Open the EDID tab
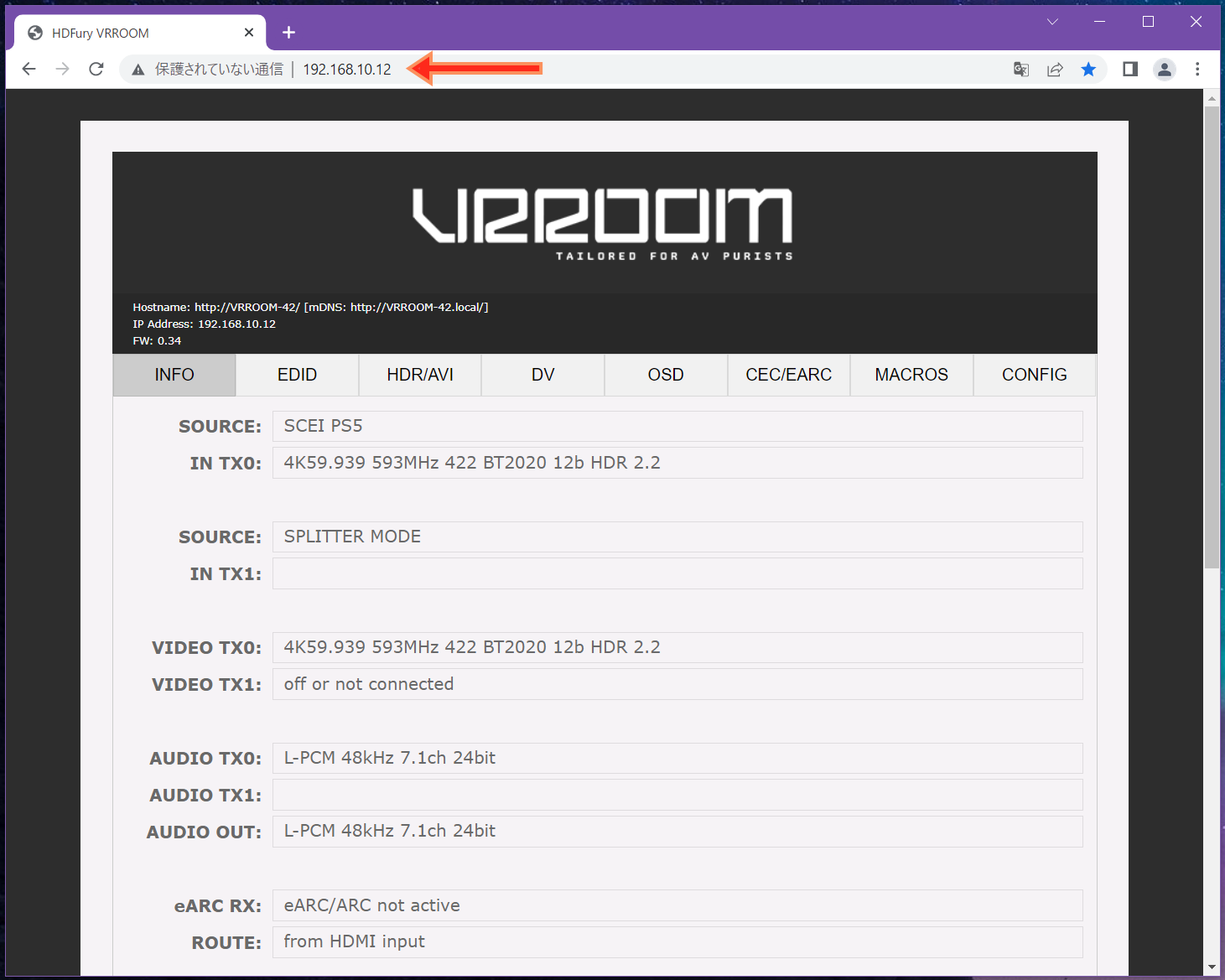Viewport: 1225px width, 980px height. (x=298, y=375)
